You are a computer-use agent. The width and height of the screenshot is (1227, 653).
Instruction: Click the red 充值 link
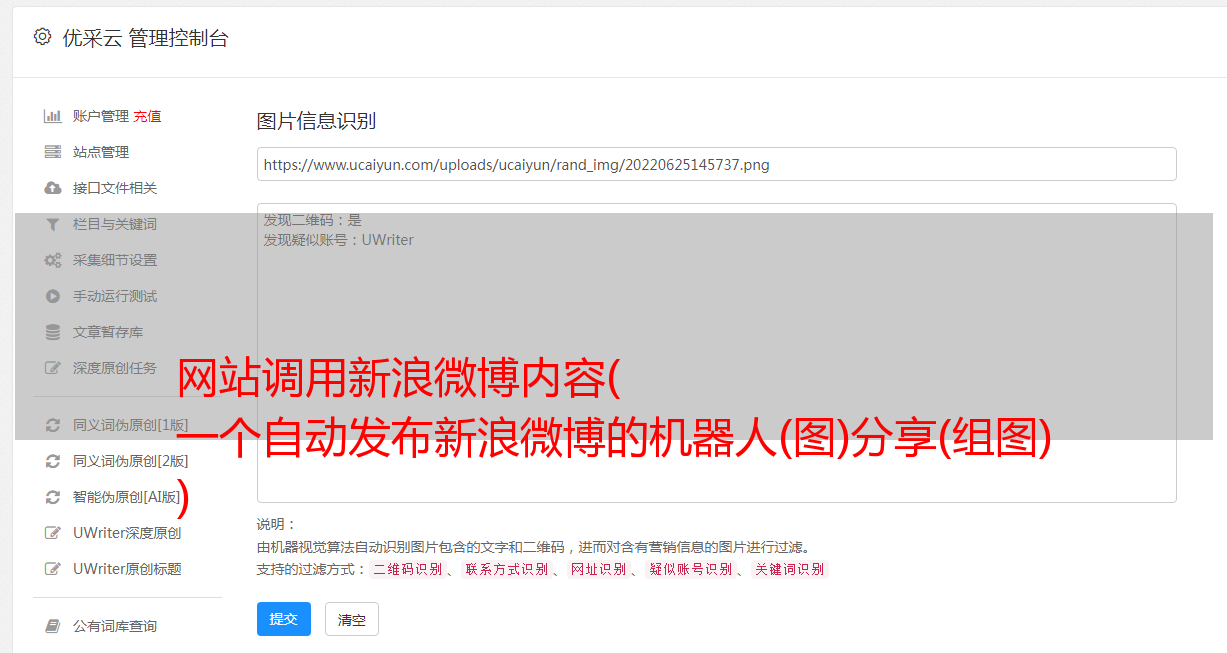[147, 116]
